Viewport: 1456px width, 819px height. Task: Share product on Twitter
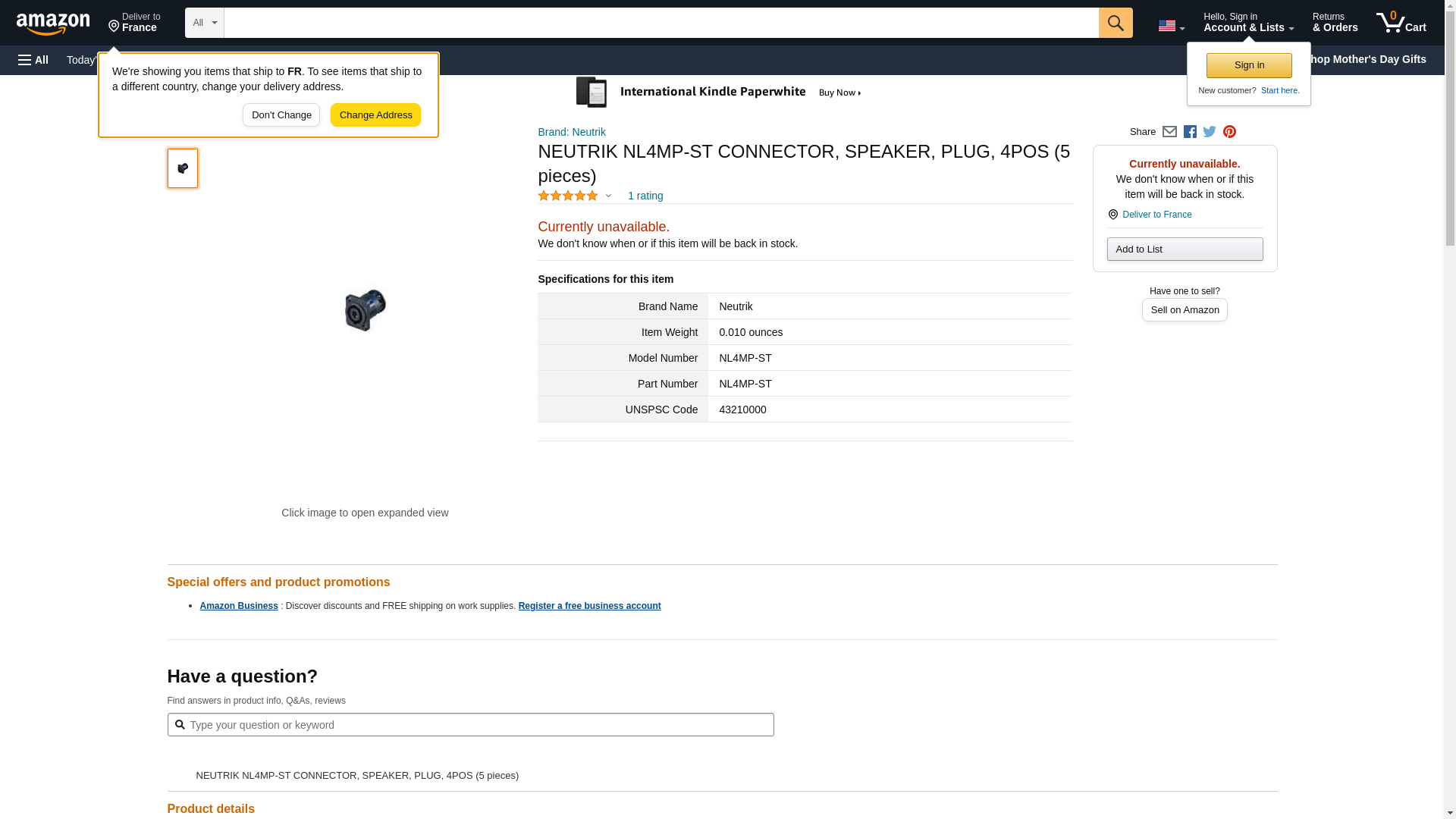coord(1210,132)
